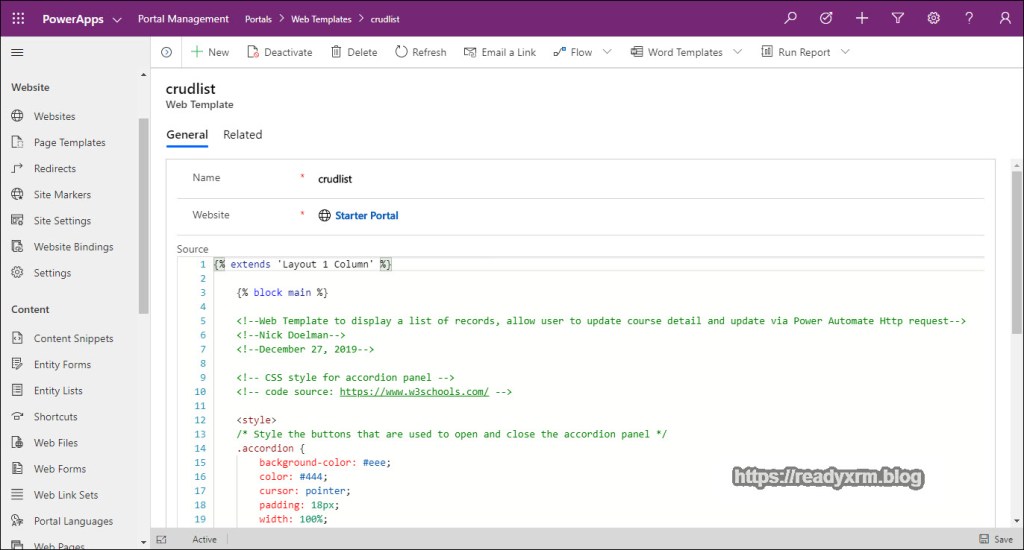This screenshot has height=550, width=1024.
Task: Click the task flow target icon
Action: (826, 18)
